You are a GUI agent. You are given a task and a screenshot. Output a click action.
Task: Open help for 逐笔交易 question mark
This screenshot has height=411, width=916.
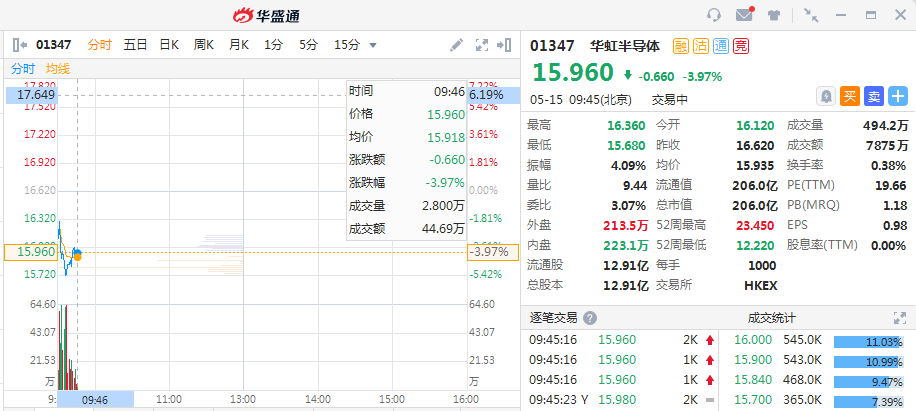(x=590, y=318)
